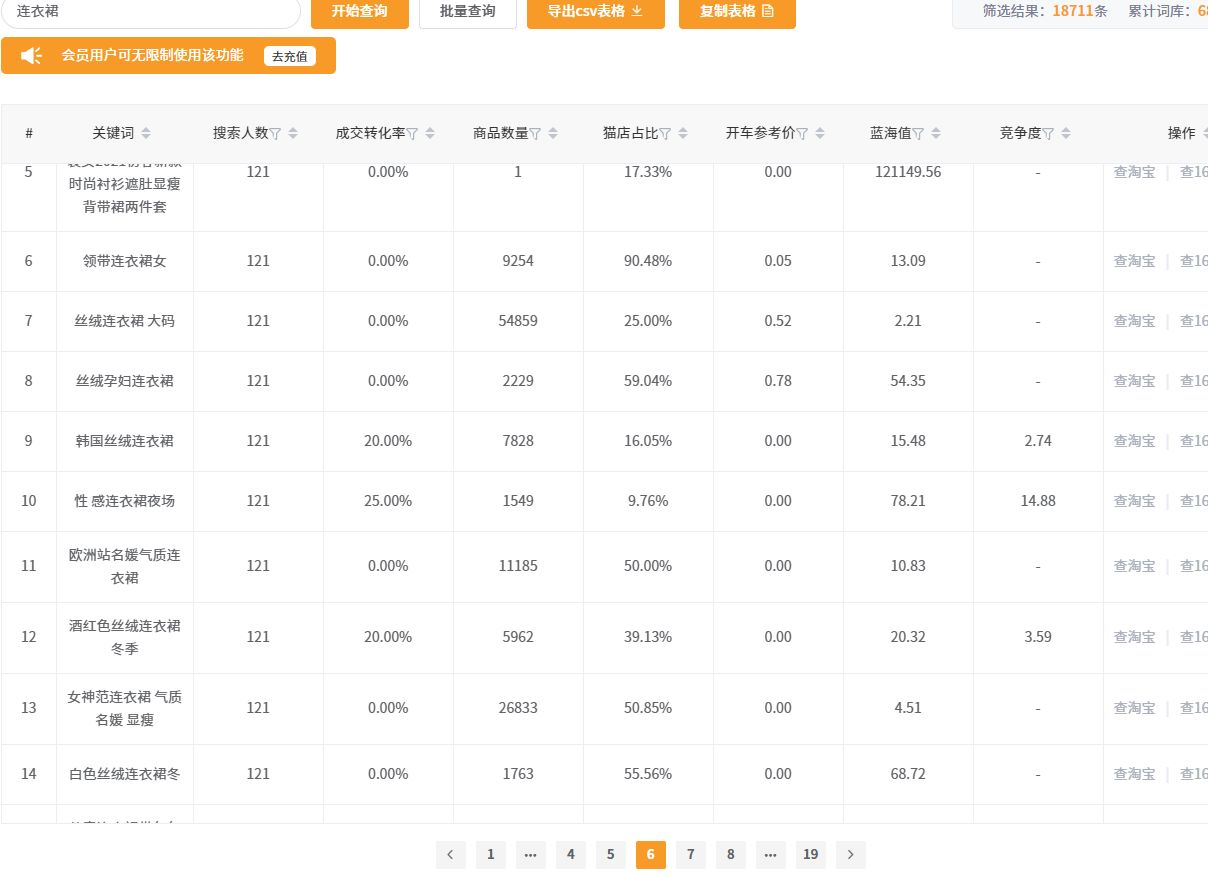Click 查淘宝 link for 领带连衣裙女 row
Viewport: 1208px width, 875px height.
[x=1134, y=261]
